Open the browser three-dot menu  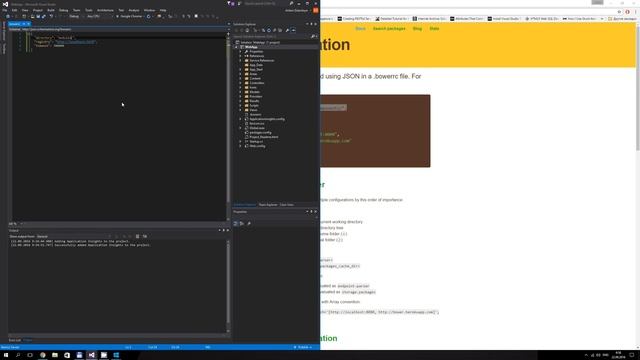pyautogui.click(x=636, y=12)
